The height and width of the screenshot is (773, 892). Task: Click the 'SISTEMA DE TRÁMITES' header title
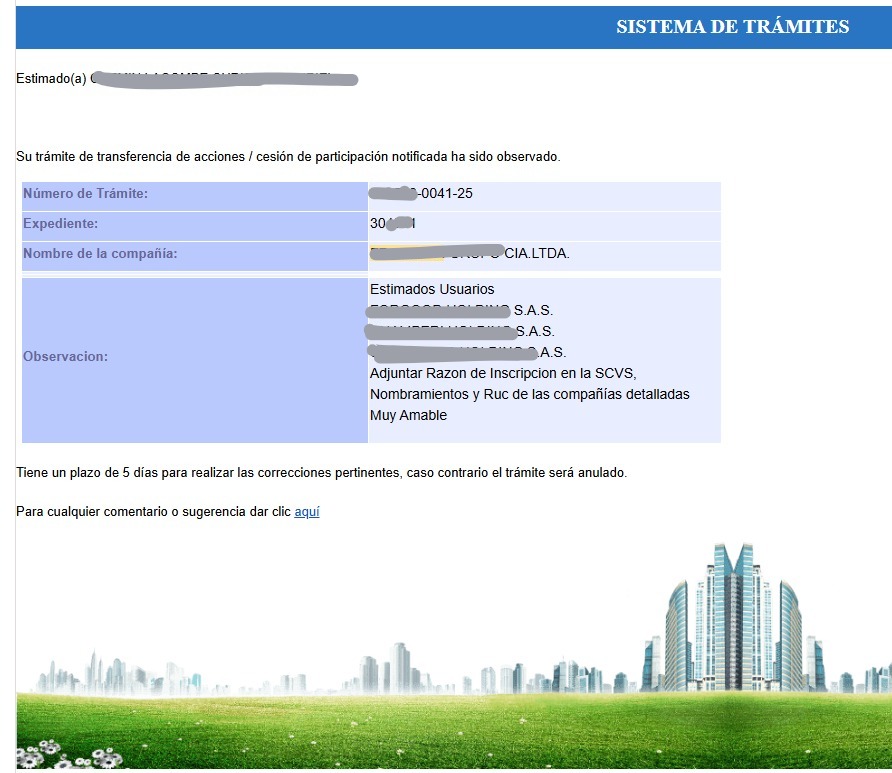click(x=732, y=27)
